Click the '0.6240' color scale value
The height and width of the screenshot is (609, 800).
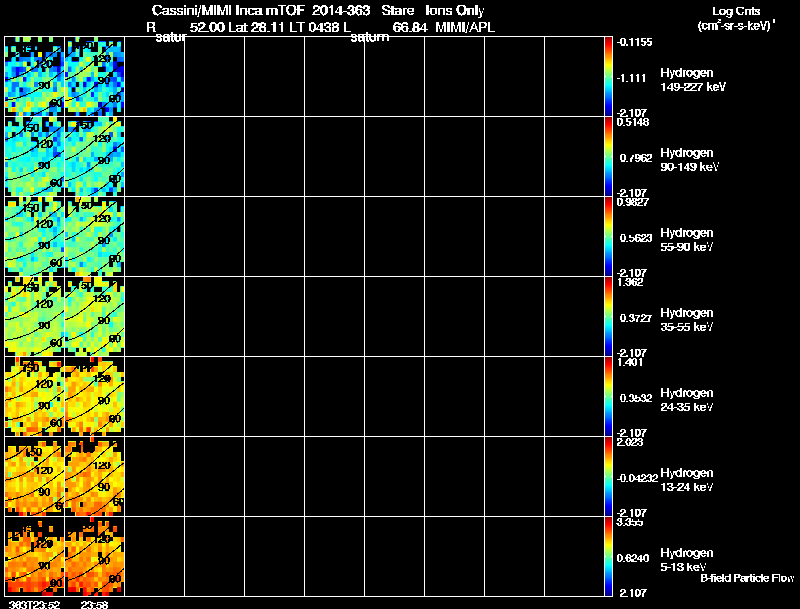point(633,559)
